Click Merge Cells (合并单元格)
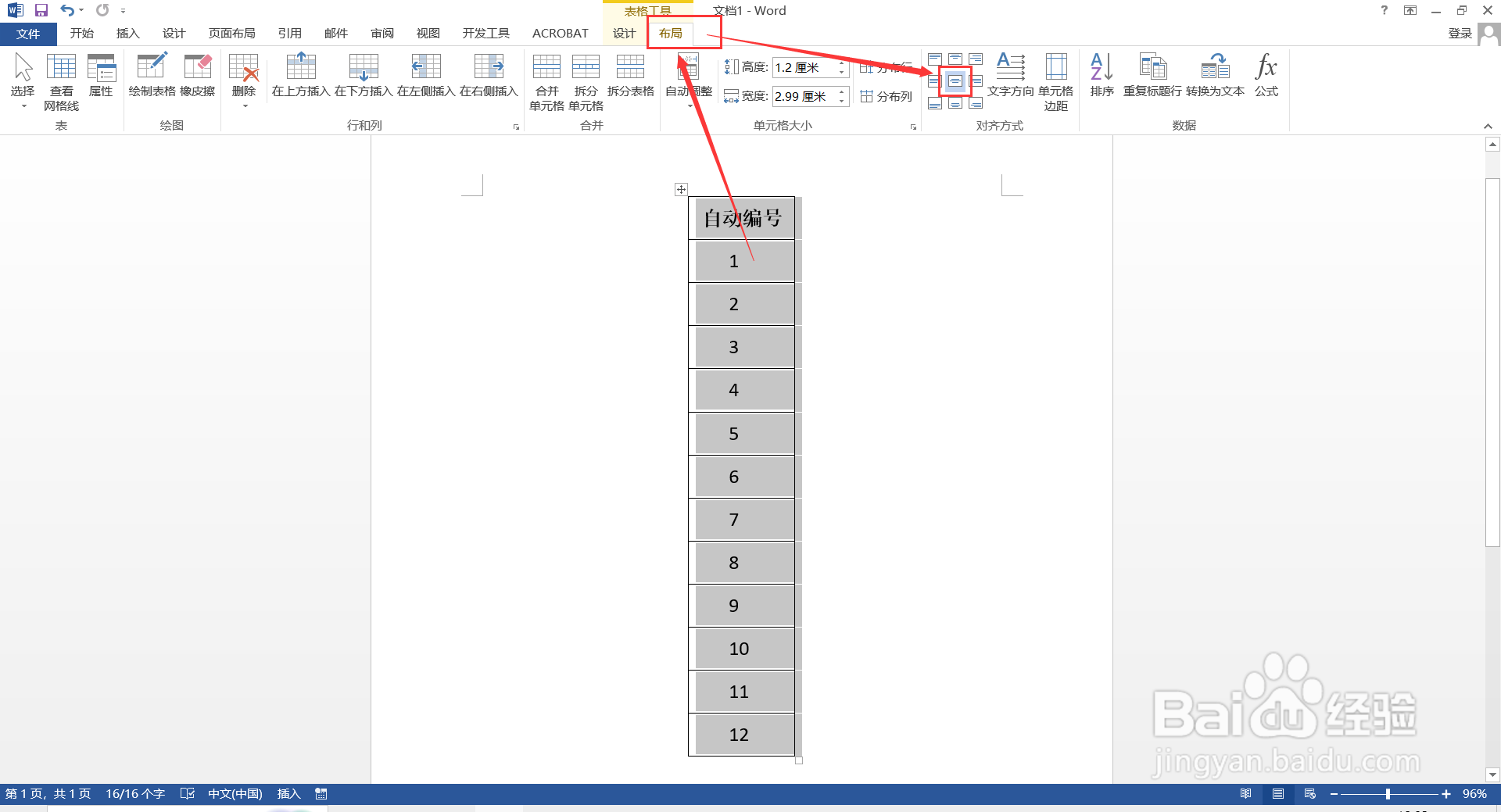1501x812 pixels. point(546,82)
